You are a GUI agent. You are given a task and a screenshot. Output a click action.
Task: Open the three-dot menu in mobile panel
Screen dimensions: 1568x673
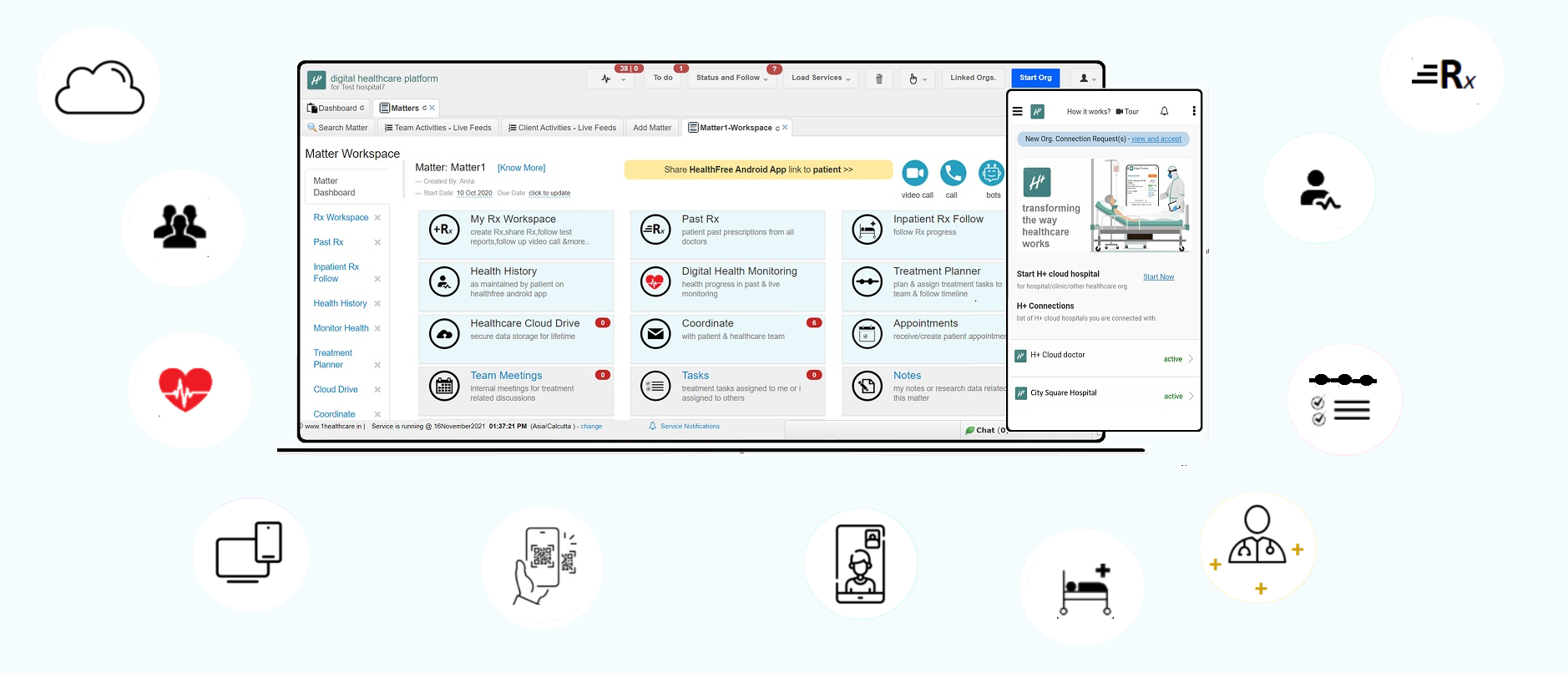coord(1194,111)
